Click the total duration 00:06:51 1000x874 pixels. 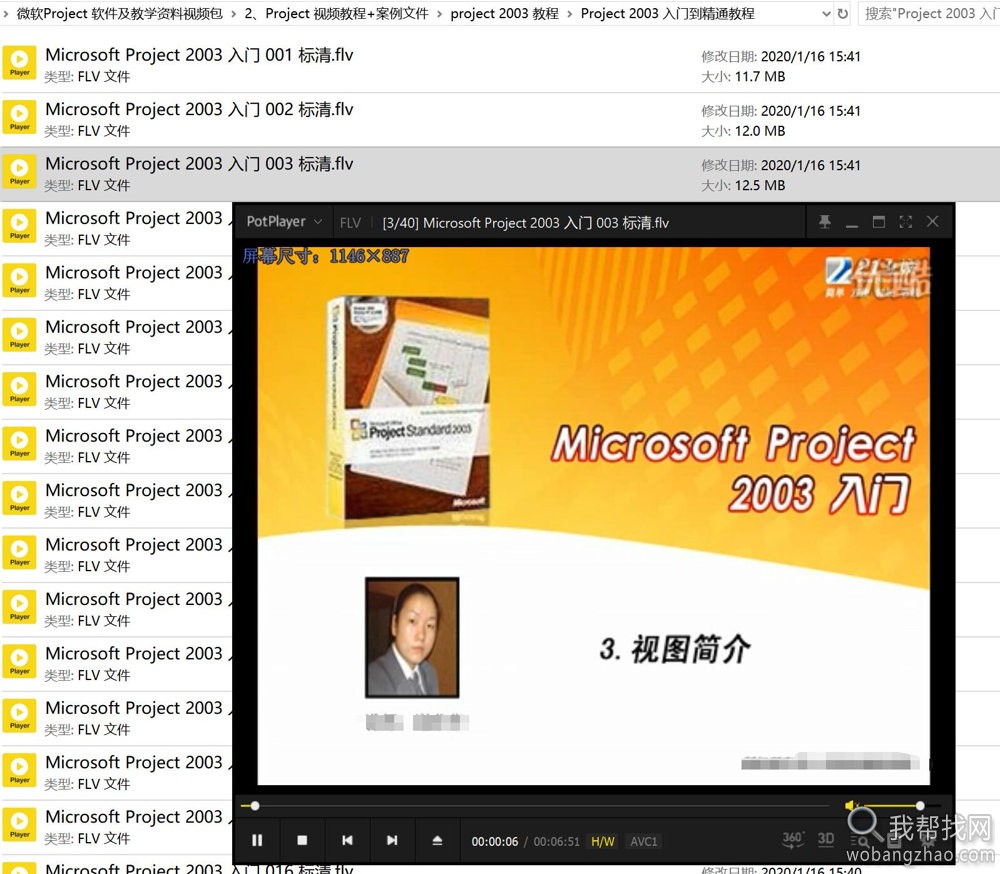click(556, 841)
